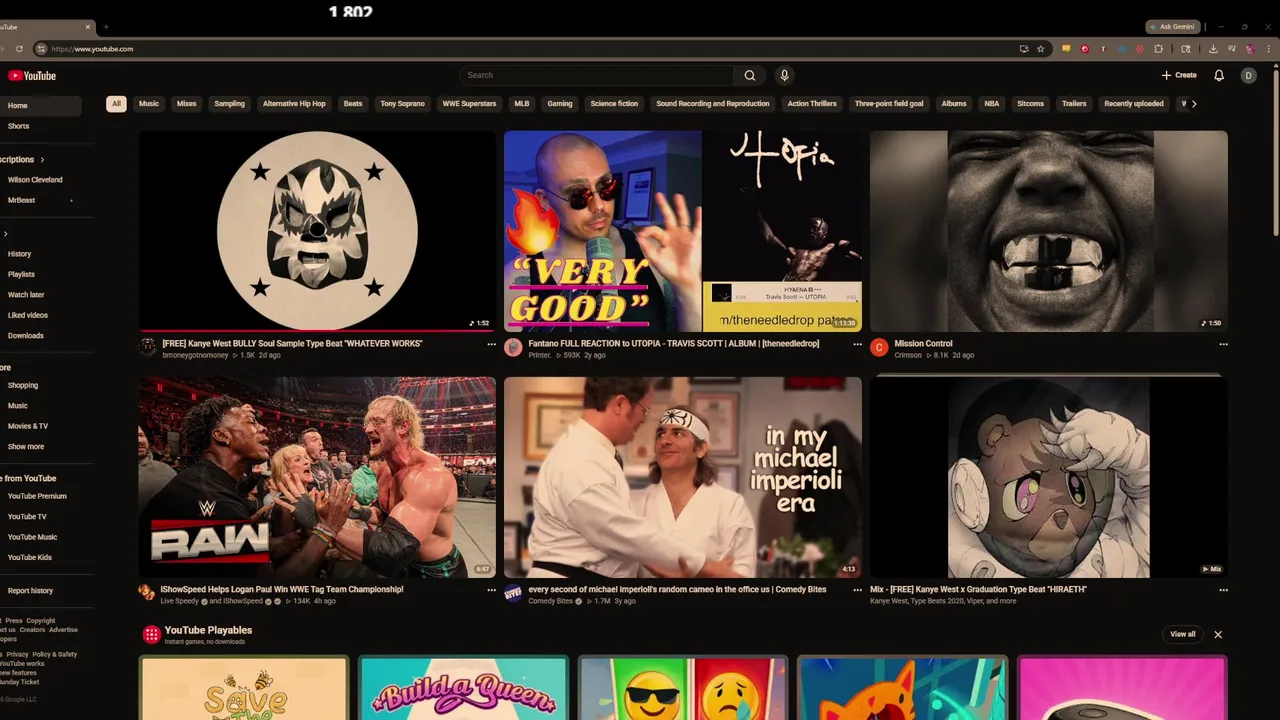
Task: Select the Beats filter chip
Action: tap(353, 103)
